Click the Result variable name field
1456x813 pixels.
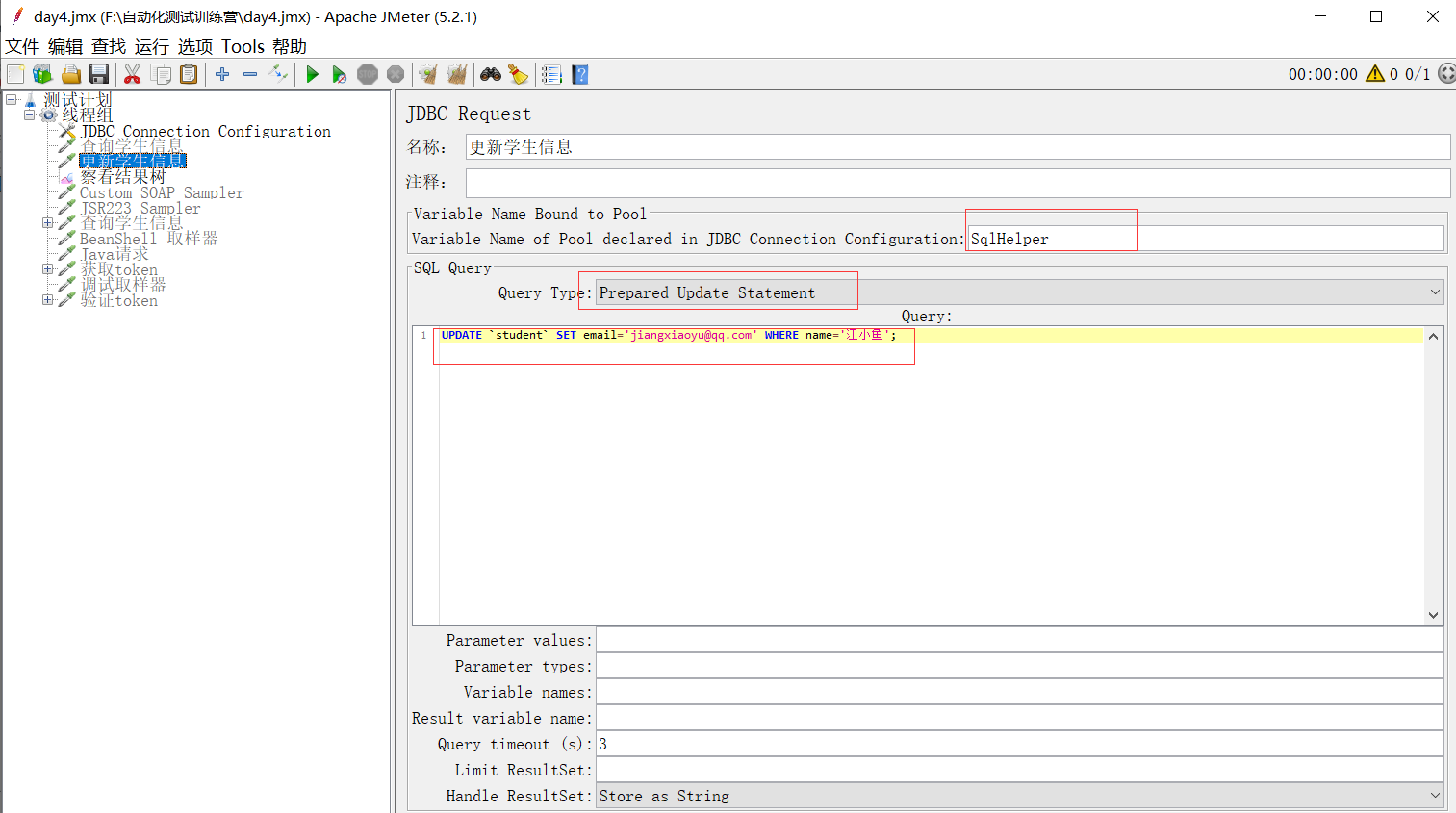[x=1020, y=718]
